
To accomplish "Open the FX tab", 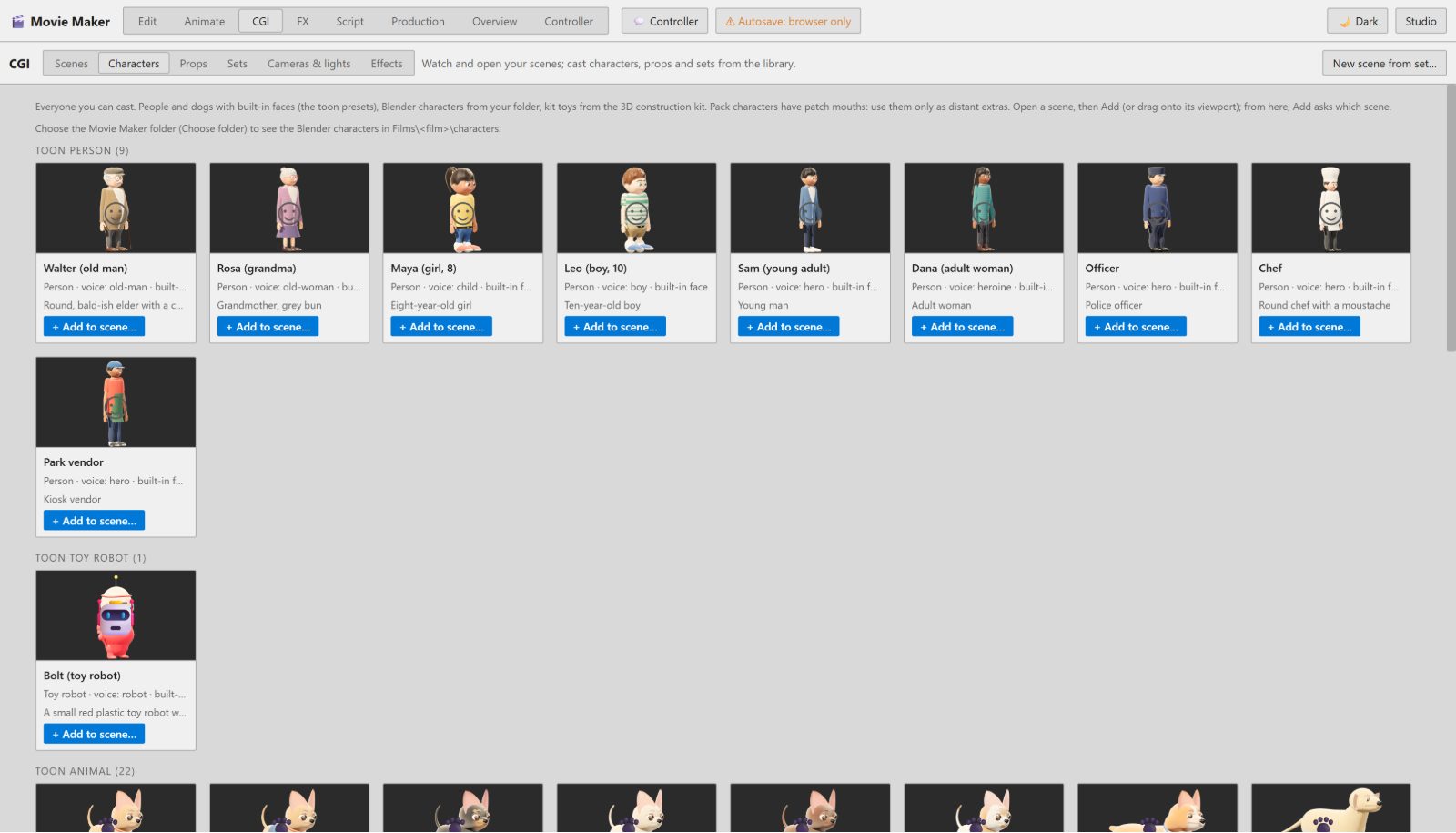I will [303, 21].
